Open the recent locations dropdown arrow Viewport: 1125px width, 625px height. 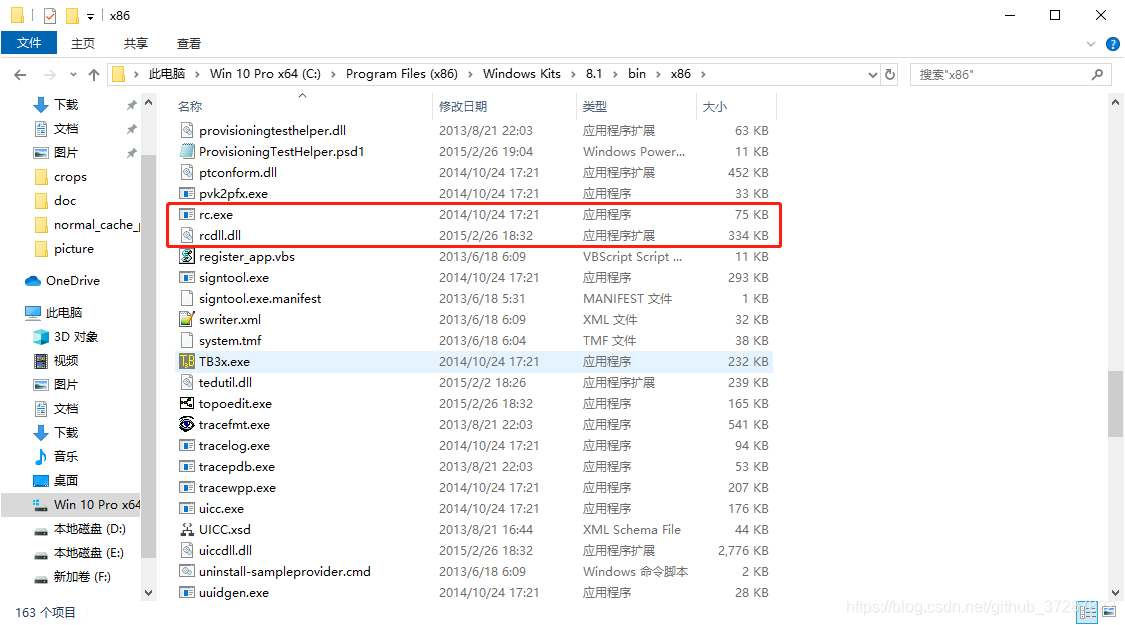[x=73, y=75]
